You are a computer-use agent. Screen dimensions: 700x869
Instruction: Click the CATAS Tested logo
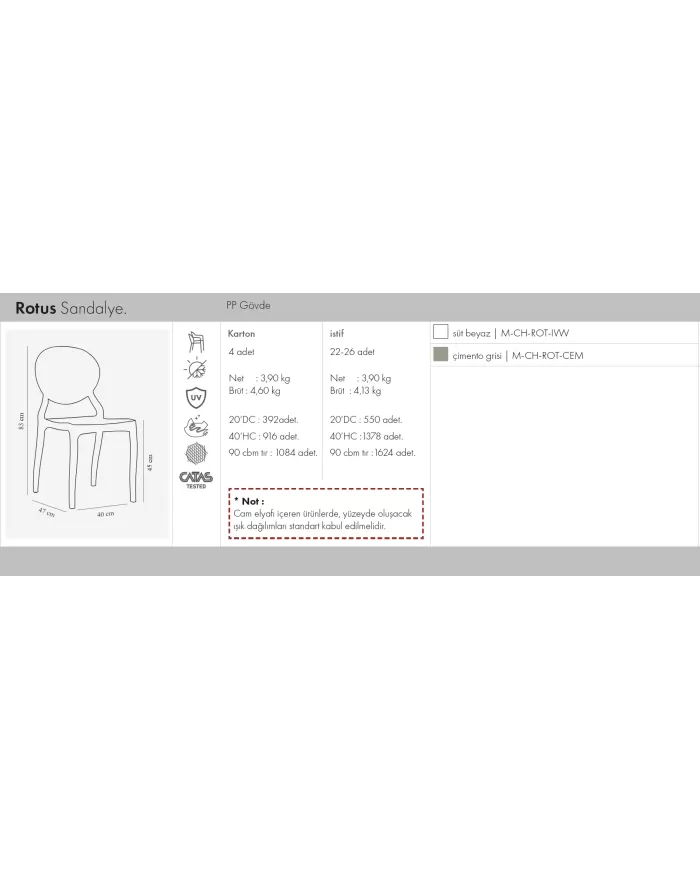pyautogui.click(x=196, y=480)
